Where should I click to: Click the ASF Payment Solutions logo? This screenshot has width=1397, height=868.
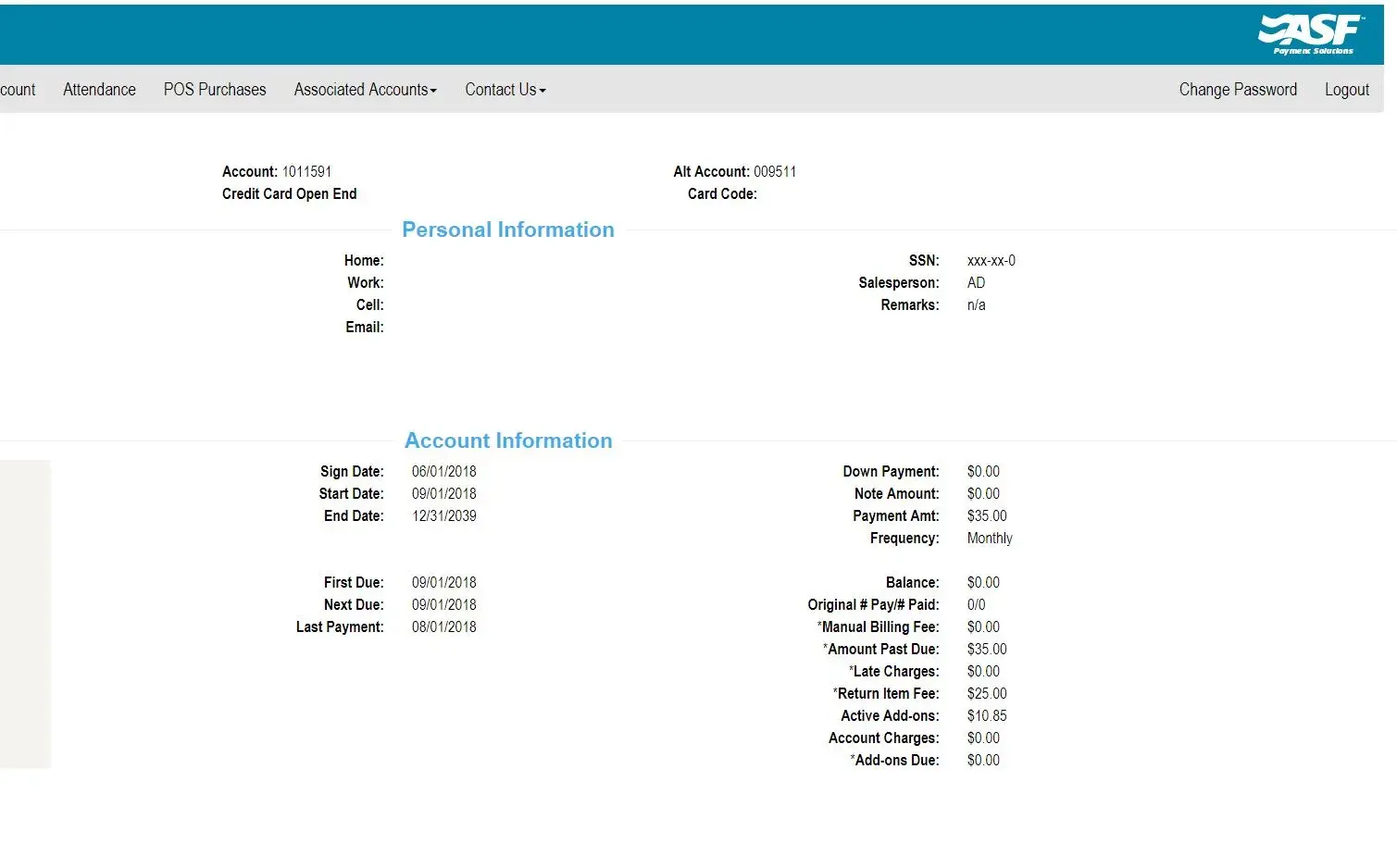click(1311, 35)
